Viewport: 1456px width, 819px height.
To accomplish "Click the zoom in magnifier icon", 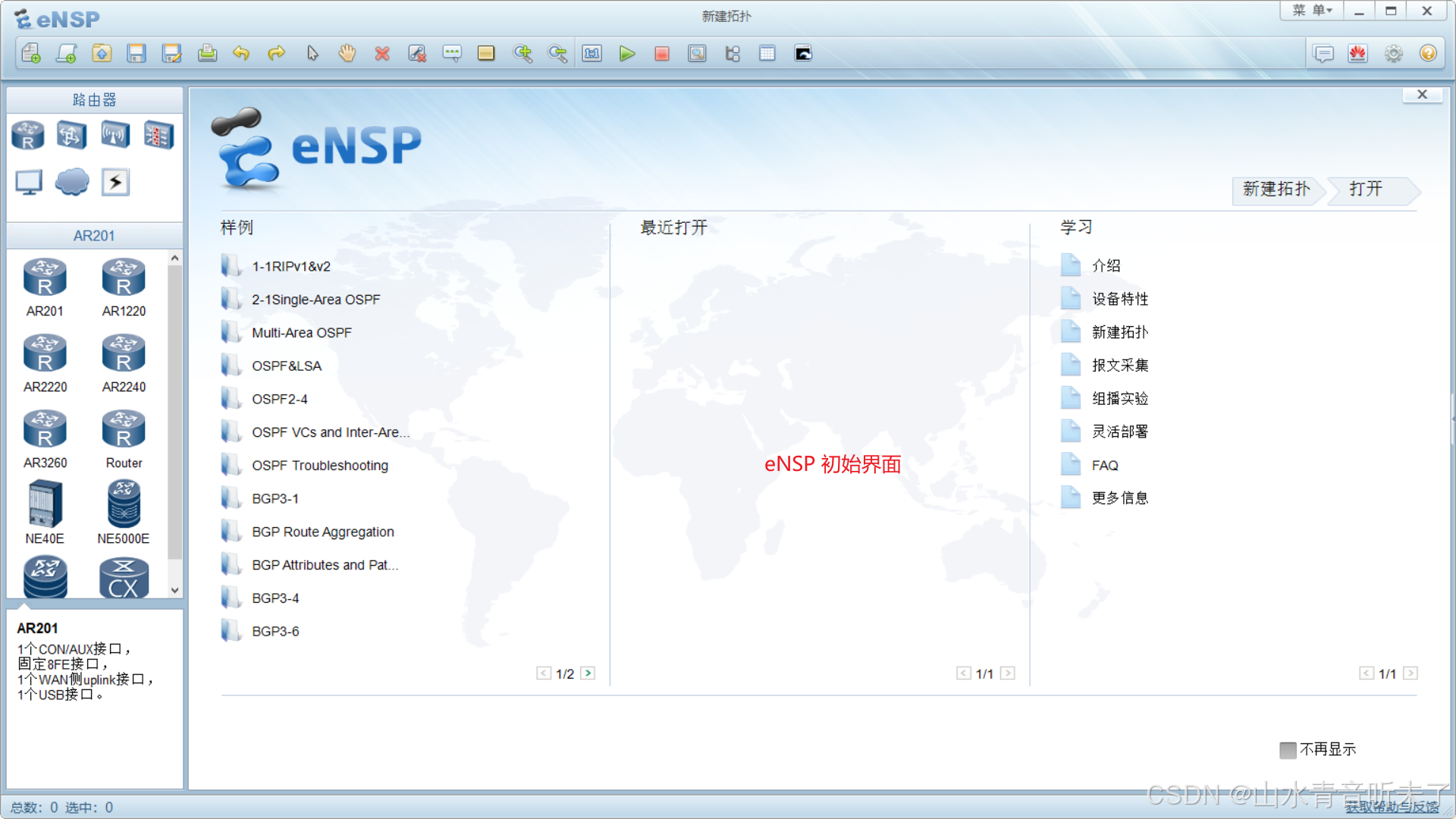I will coord(522,54).
